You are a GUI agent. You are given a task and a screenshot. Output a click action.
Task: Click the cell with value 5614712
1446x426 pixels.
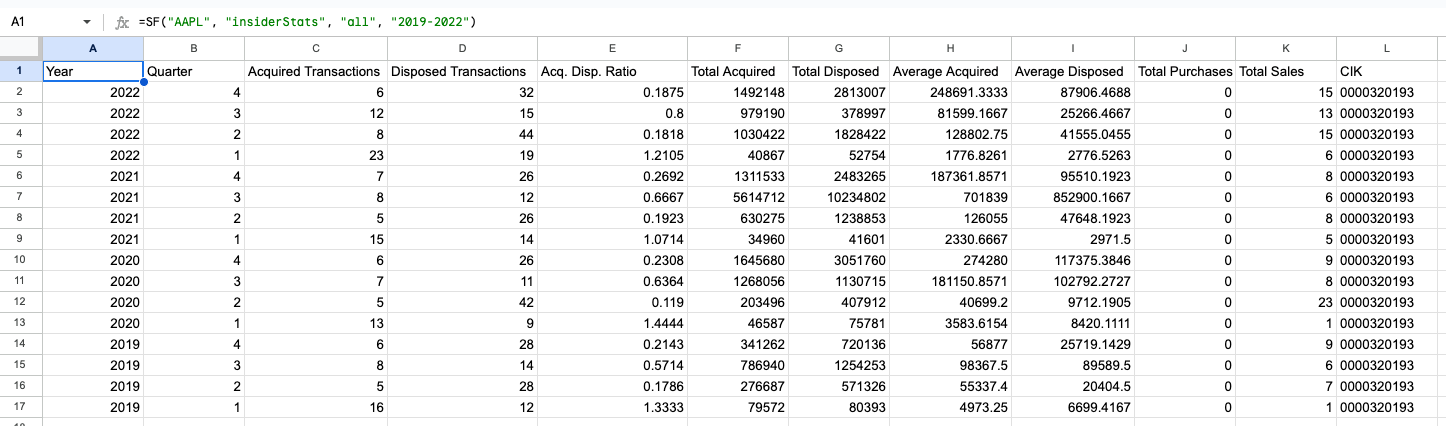click(738, 197)
